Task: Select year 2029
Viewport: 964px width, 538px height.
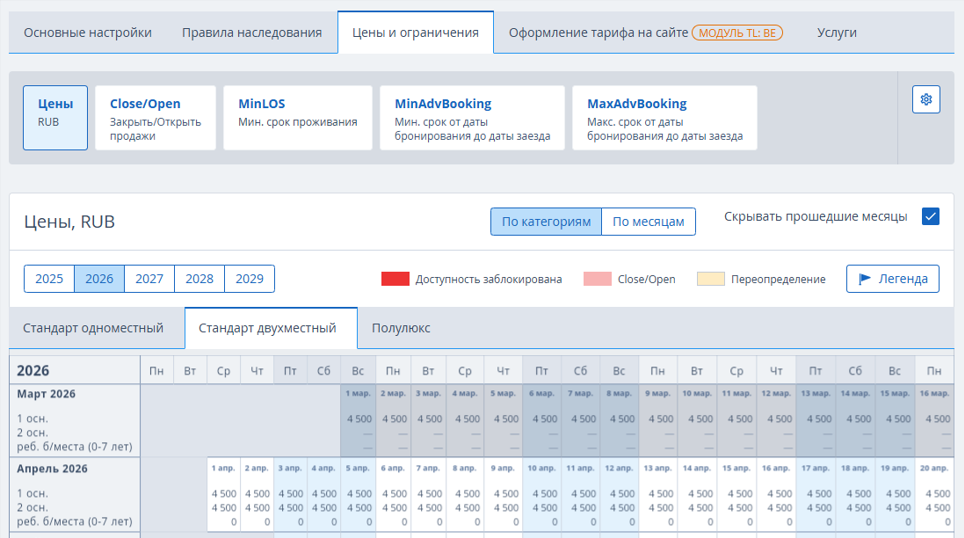Action: tap(249, 279)
